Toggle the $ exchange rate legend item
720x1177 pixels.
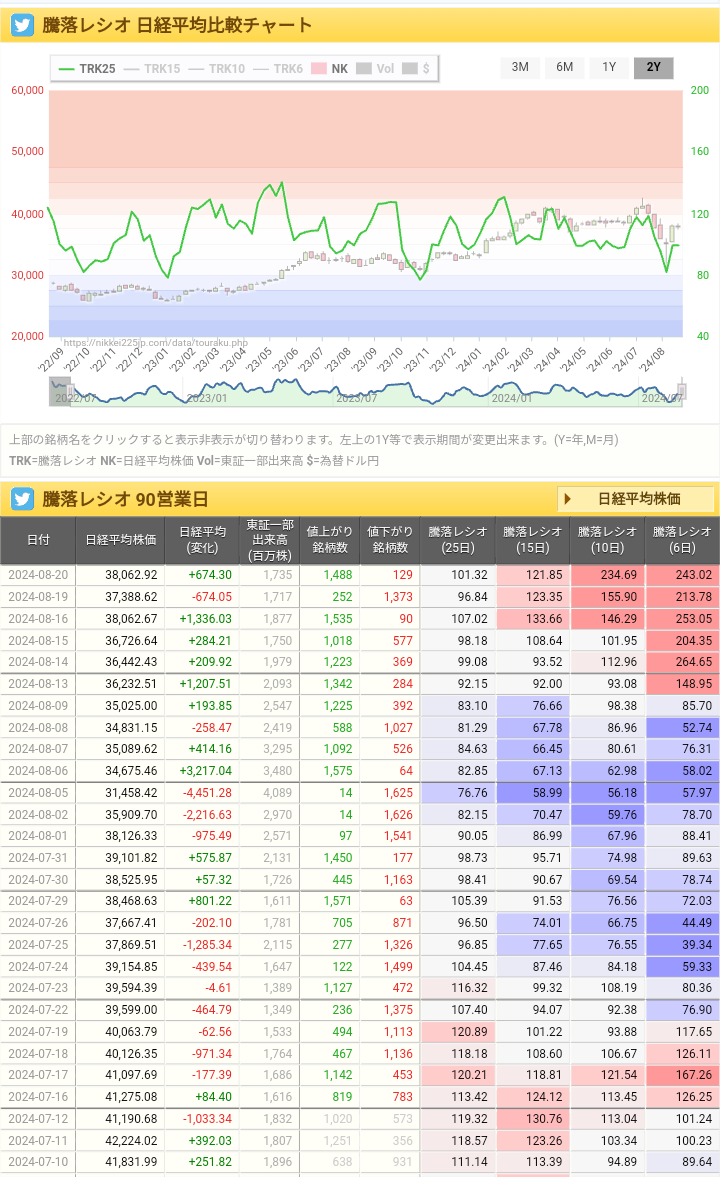[416, 69]
